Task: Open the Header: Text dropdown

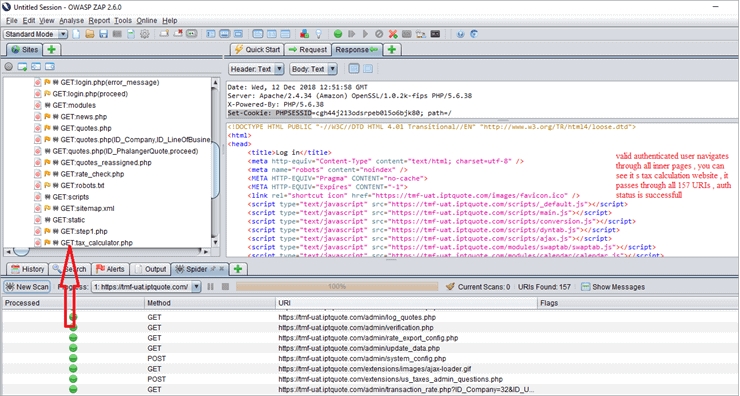Action: pyautogui.click(x=256, y=69)
